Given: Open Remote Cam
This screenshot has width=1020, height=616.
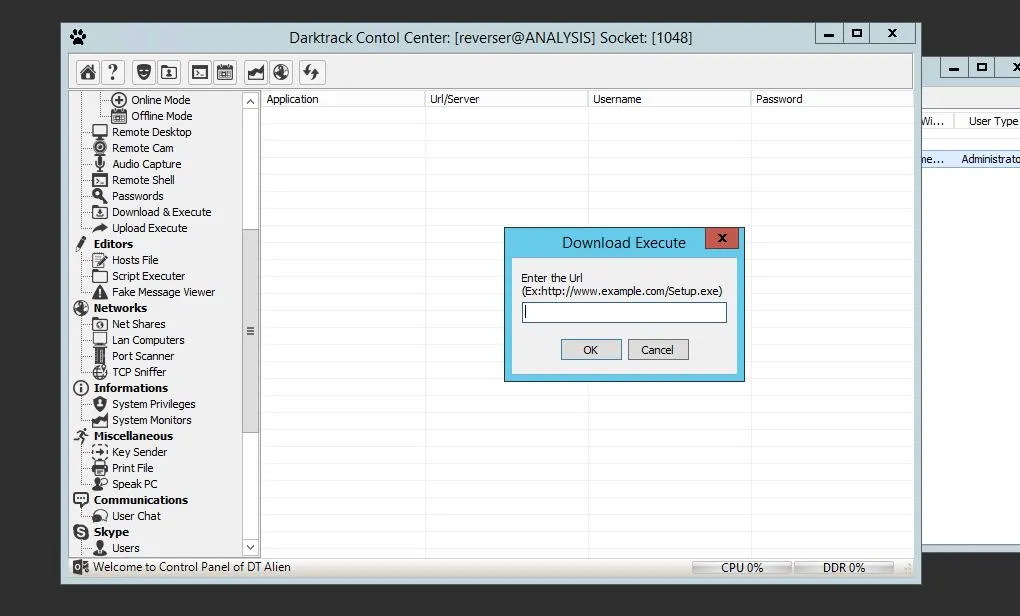Looking at the screenshot, I should (142, 148).
